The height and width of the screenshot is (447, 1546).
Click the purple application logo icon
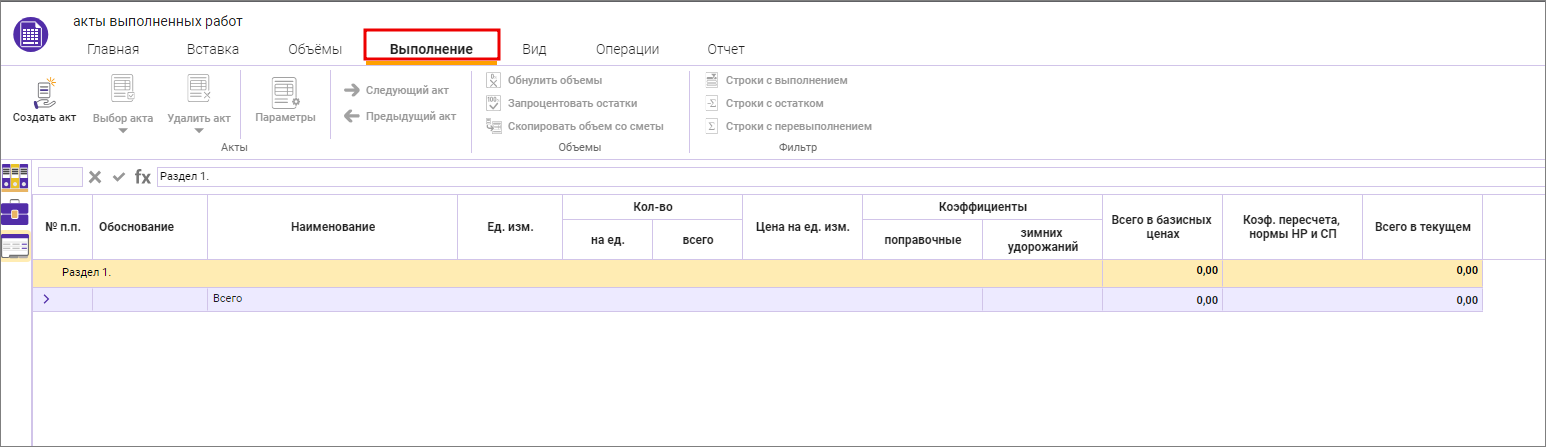click(x=31, y=35)
